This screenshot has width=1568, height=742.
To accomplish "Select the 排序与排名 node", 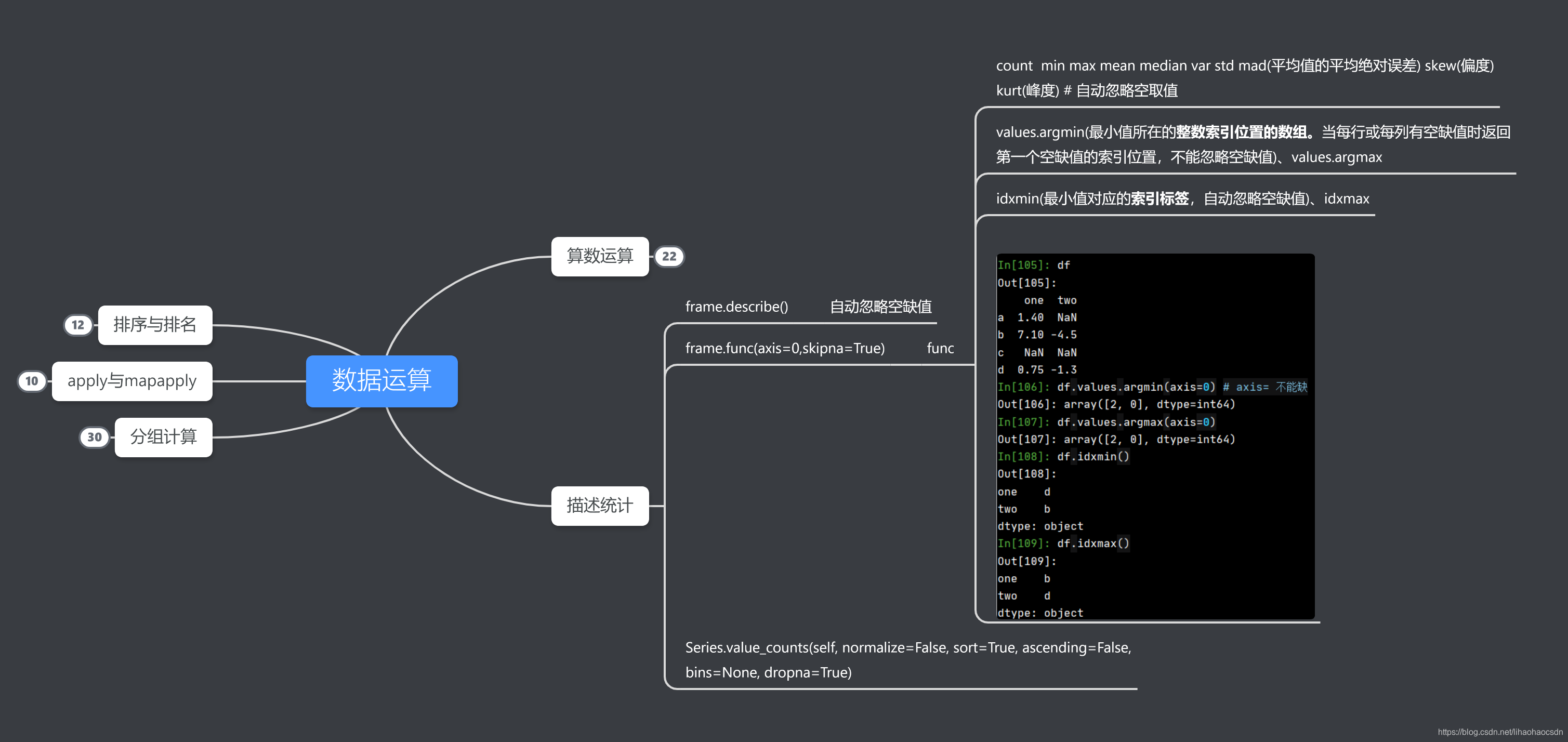I will point(155,325).
